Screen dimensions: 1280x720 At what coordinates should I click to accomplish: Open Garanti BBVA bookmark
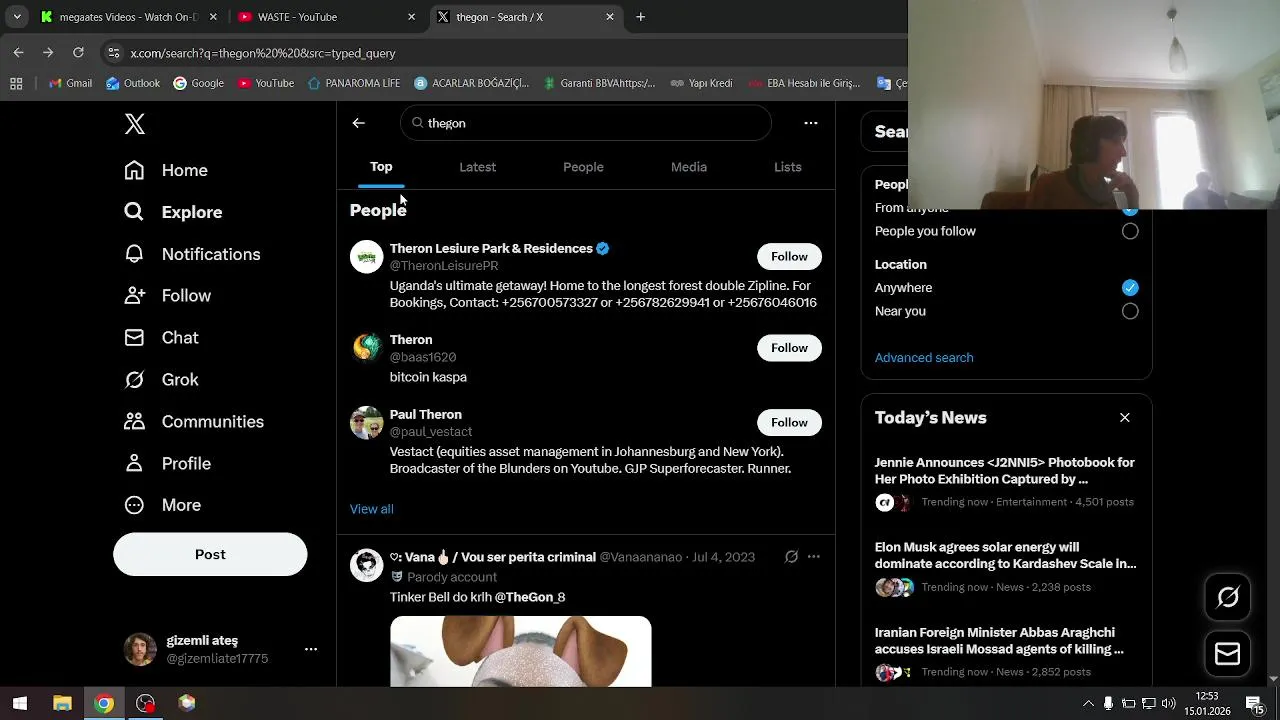[x=599, y=83]
